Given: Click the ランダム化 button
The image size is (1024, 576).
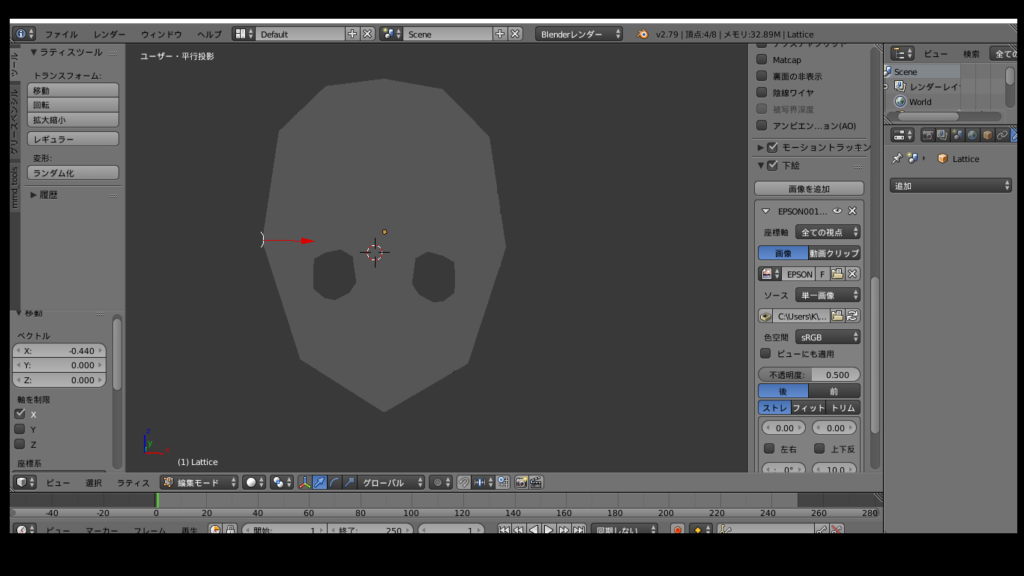Looking at the screenshot, I should 73,173.
